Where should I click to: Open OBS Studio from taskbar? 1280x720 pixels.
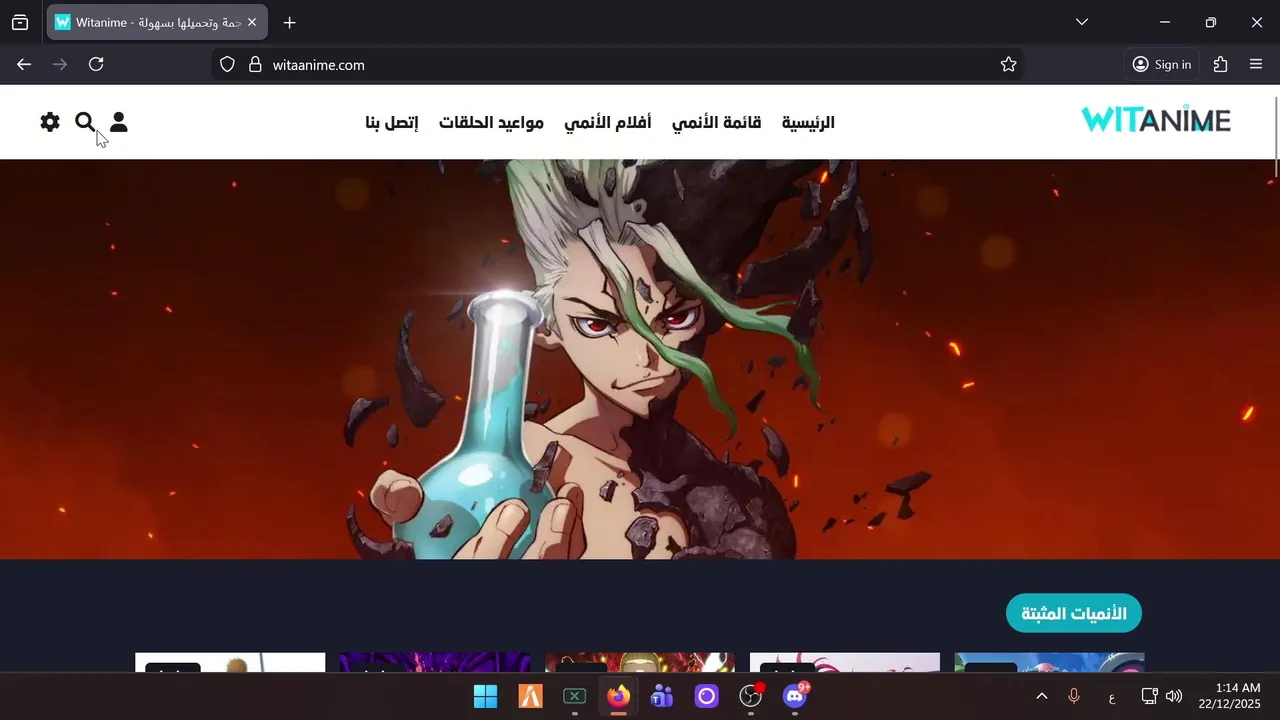(750, 696)
